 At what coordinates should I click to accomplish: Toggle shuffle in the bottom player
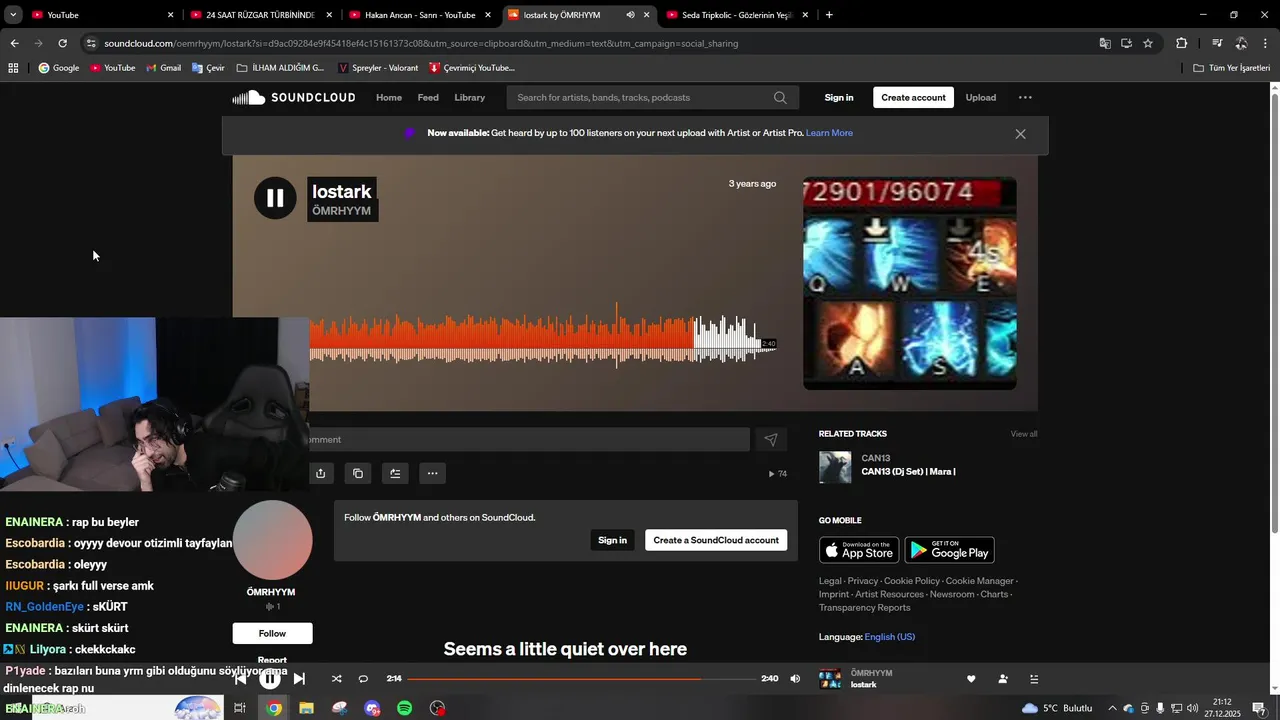pyautogui.click(x=336, y=679)
